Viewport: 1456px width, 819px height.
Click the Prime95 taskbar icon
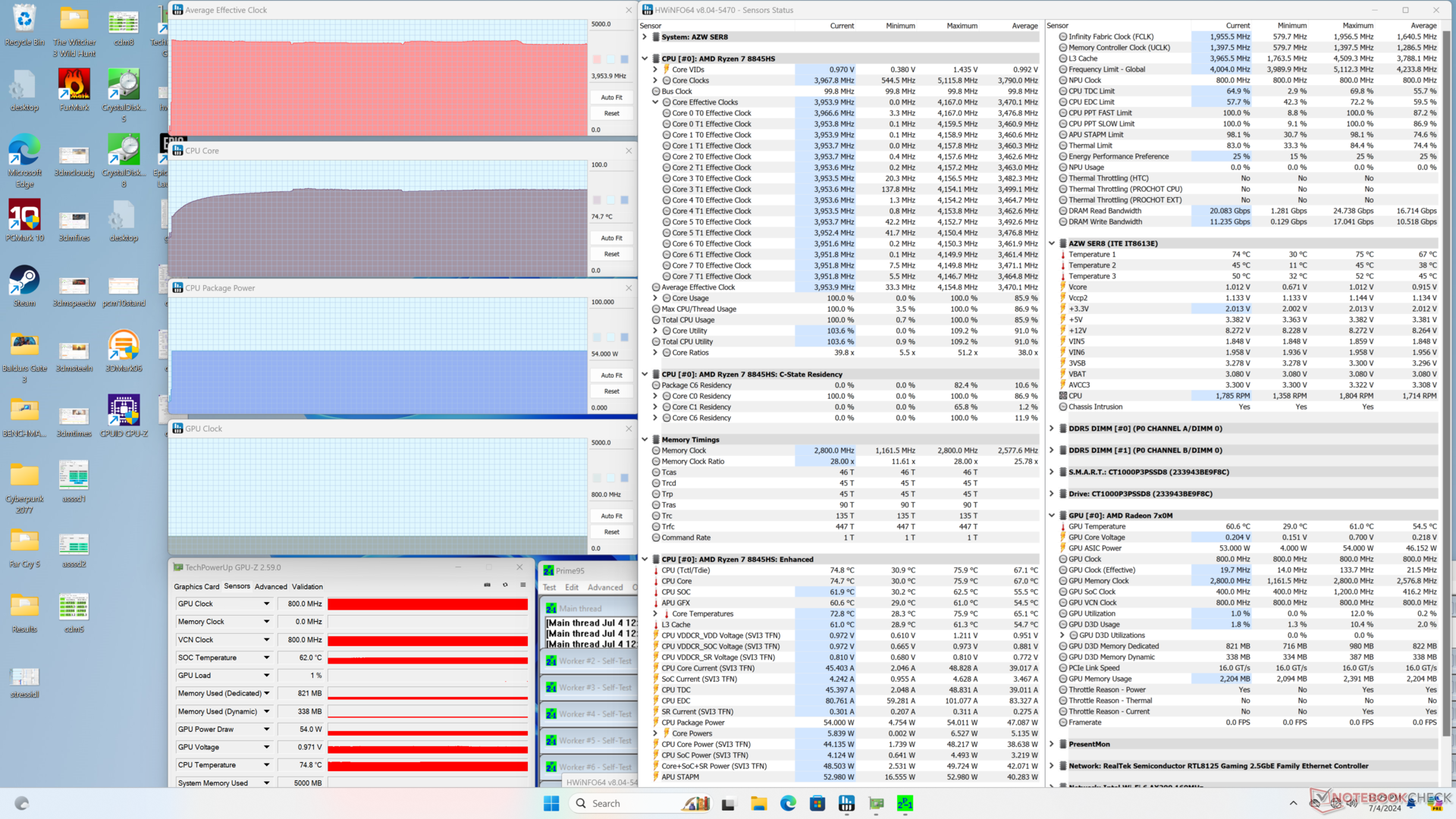point(905,803)
